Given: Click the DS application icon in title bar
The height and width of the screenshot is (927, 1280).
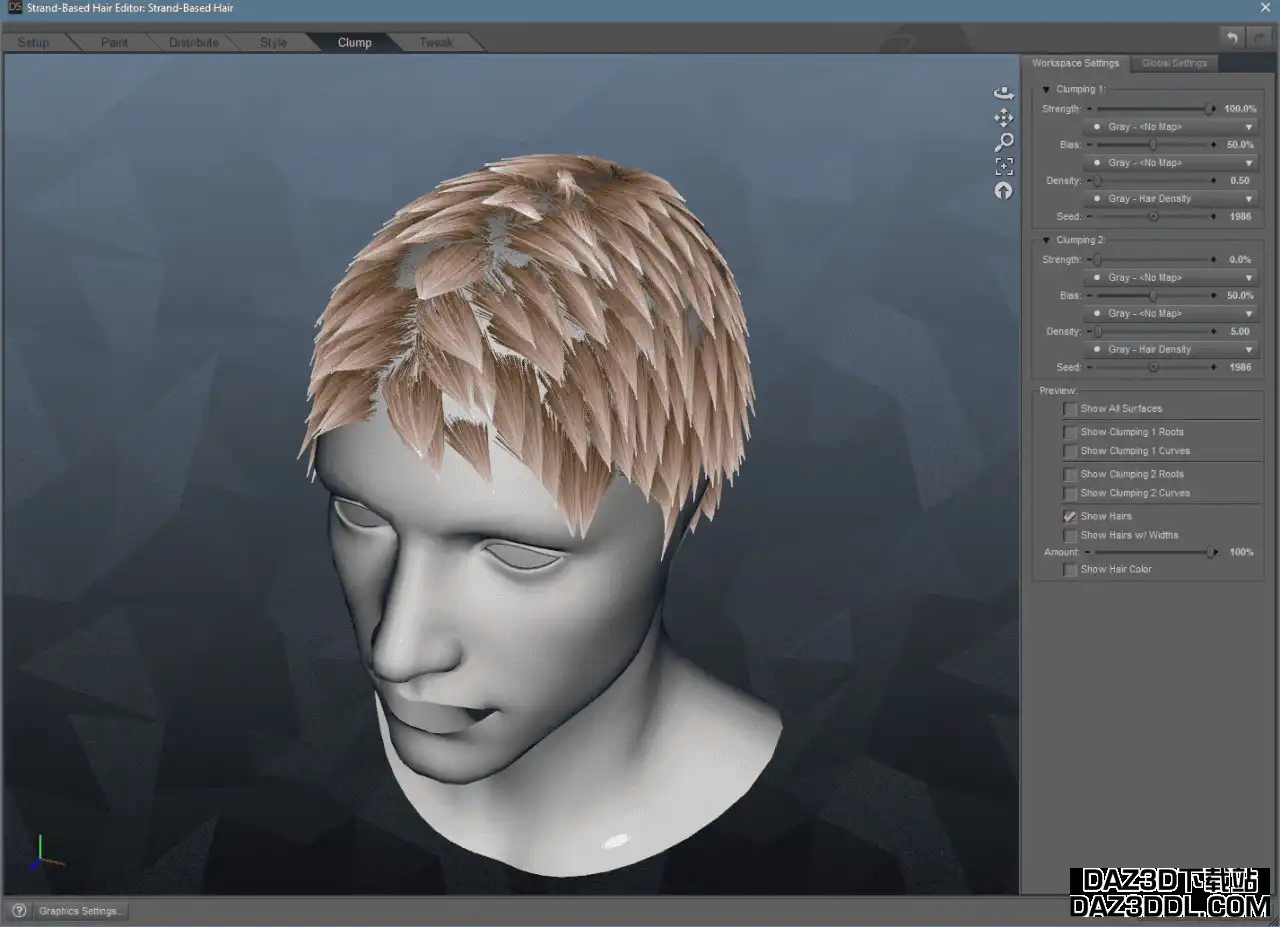Looking at the screenshot, I should pos(14,8).
